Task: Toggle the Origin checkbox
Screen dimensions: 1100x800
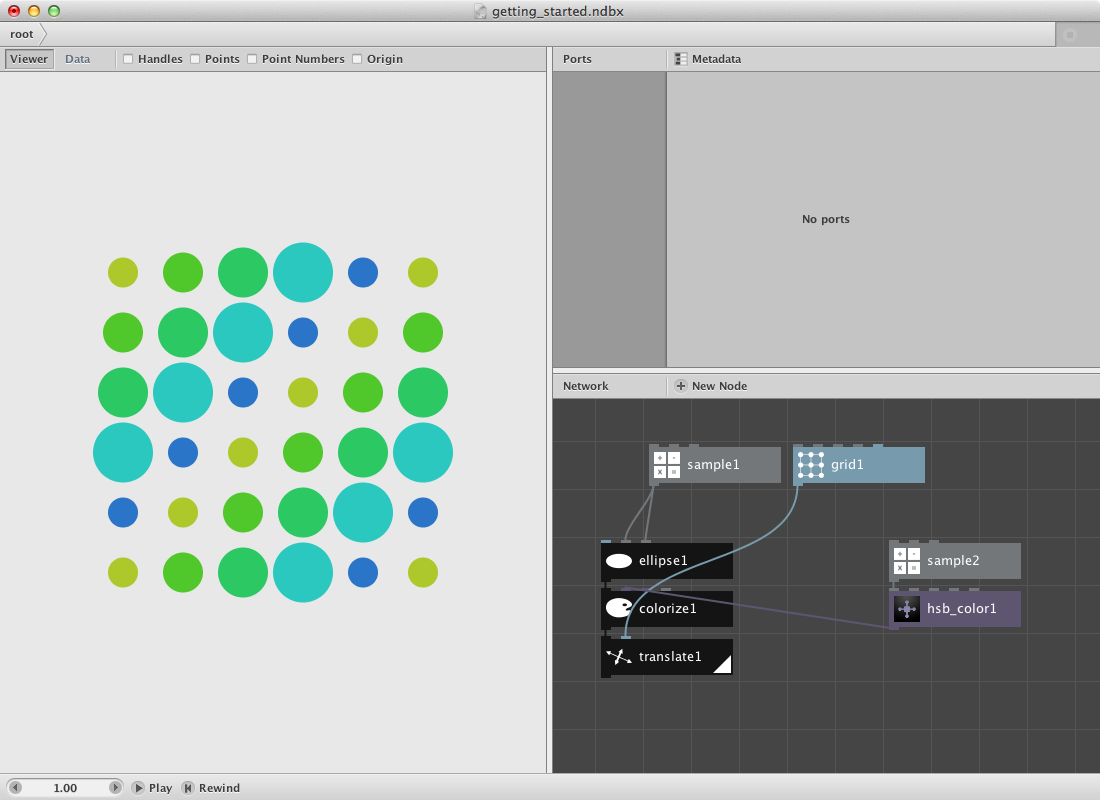Action: 356,59
